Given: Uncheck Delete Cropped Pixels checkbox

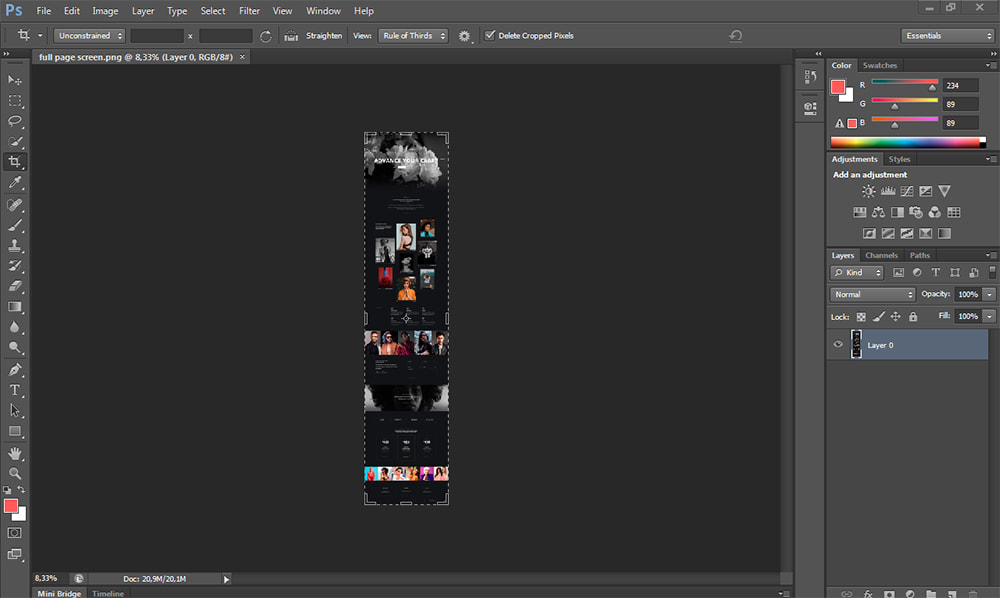Looking at the screenshot, I should [490, 36].
